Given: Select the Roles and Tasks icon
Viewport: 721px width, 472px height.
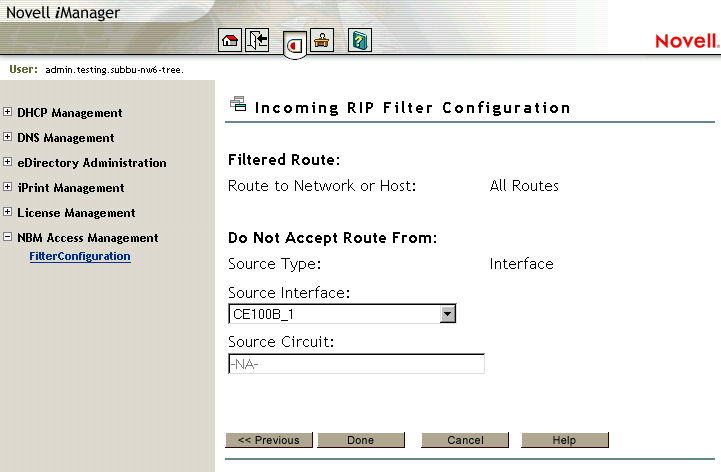Looking at the screenshot, I should coord(295,45).
